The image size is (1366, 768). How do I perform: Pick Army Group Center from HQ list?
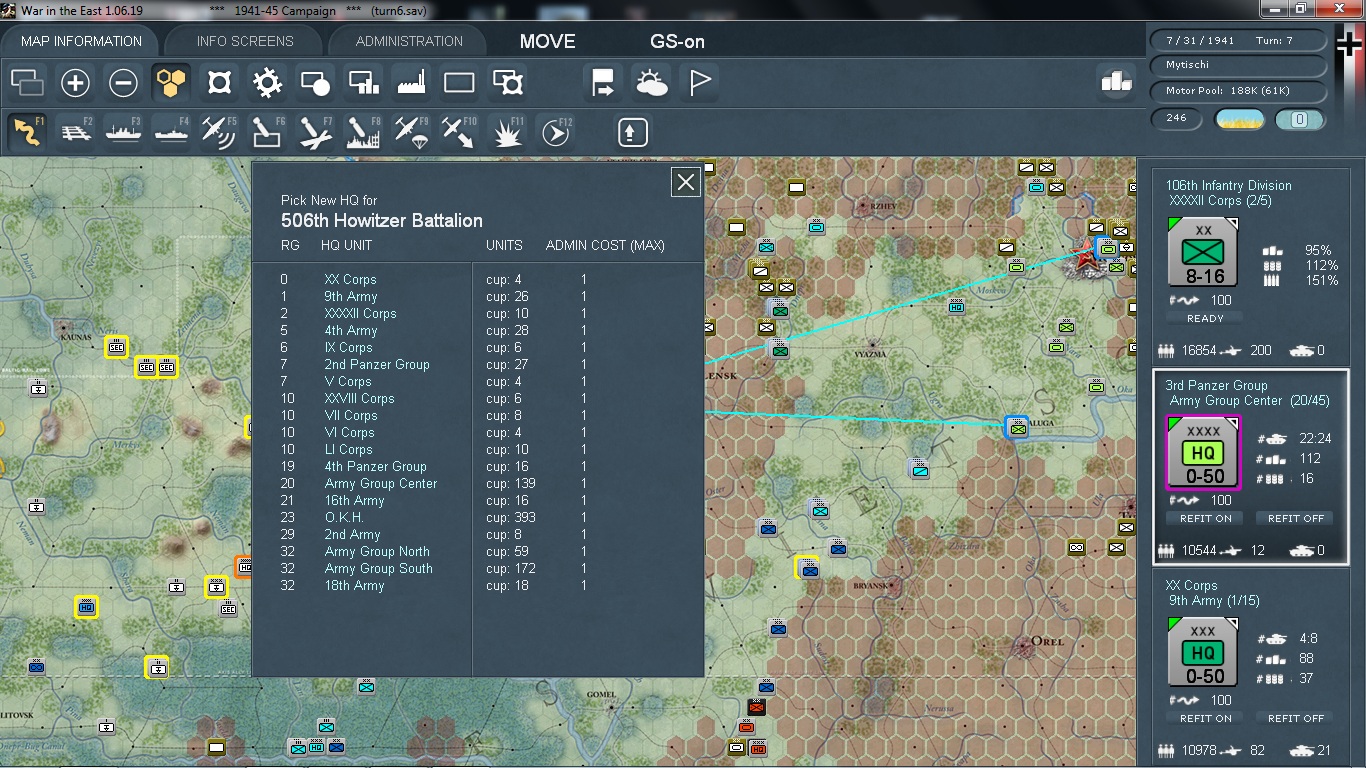point(381,483)
